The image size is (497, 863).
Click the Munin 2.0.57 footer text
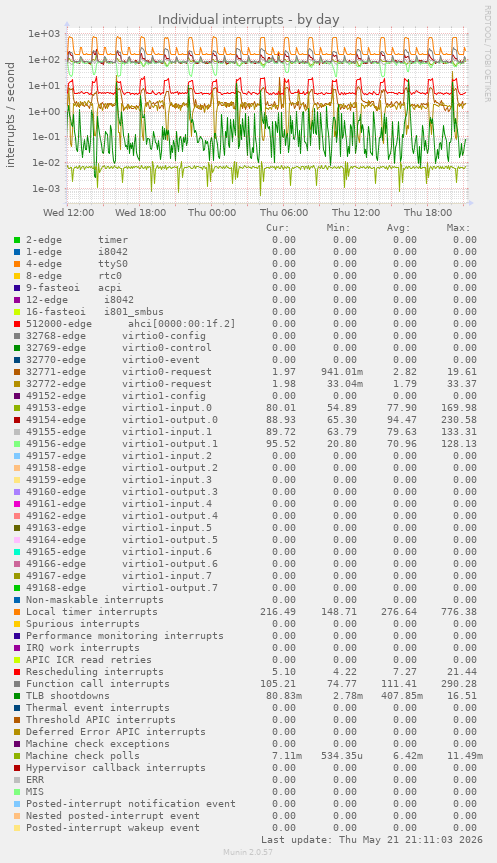tap(248, 852)
